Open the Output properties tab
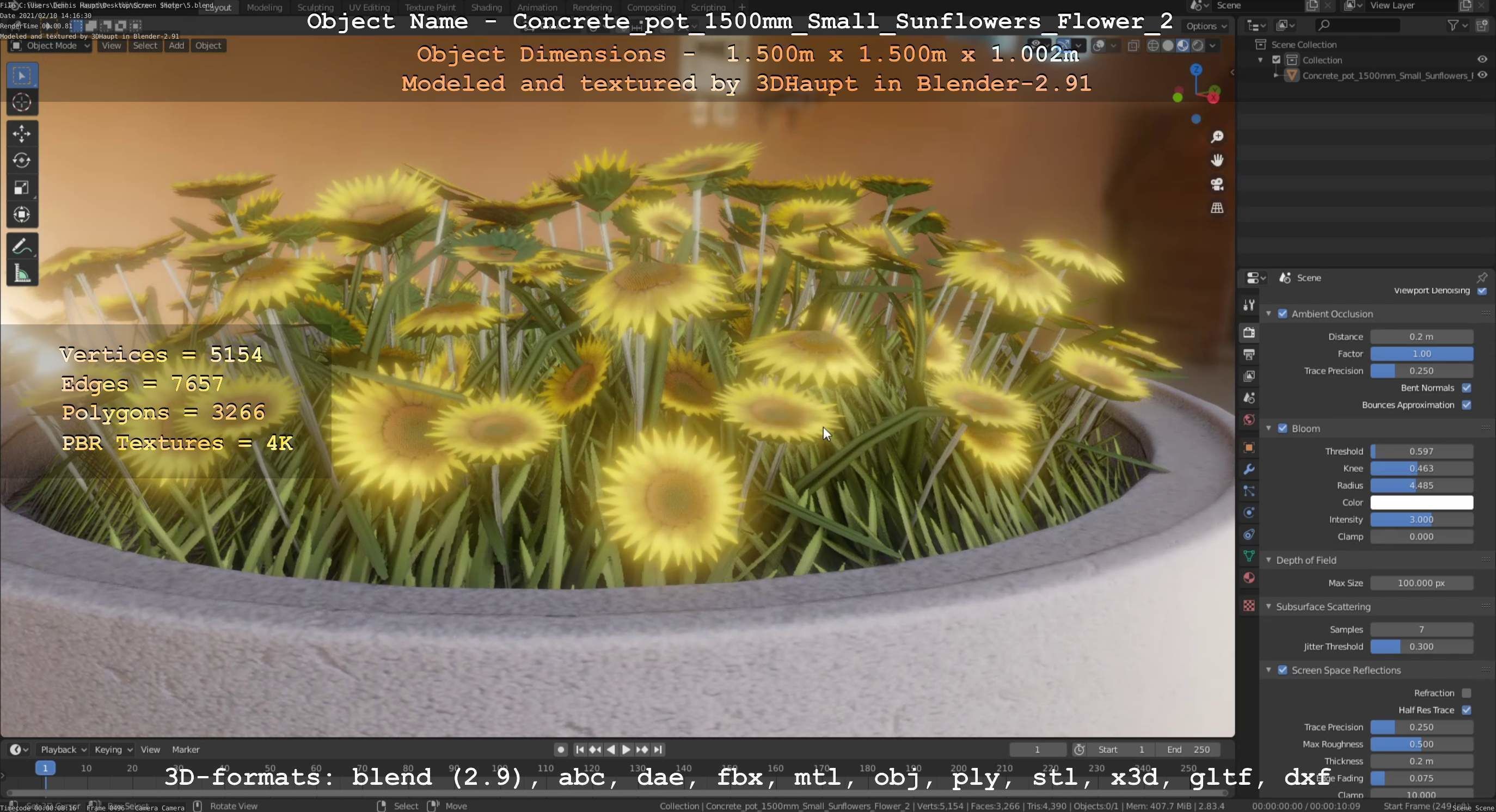The height and width of the screenshot is (812, 1496). (1249, 354)
